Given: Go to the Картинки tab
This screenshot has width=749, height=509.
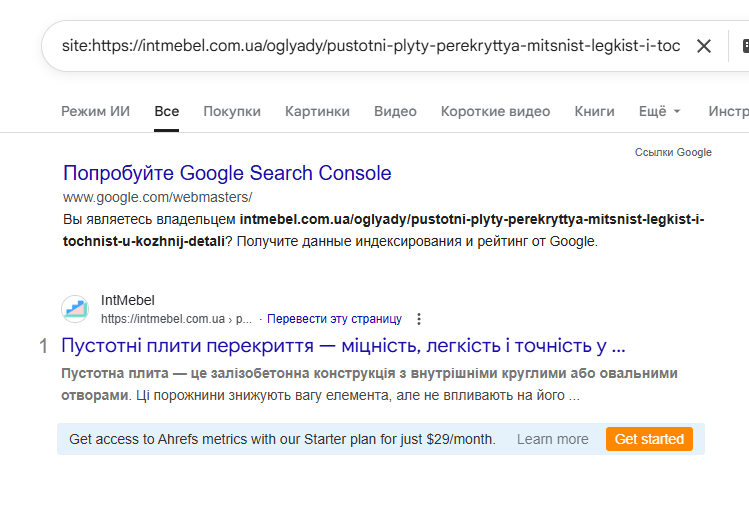Looking at the screenshot, I should tap(317, 111).
